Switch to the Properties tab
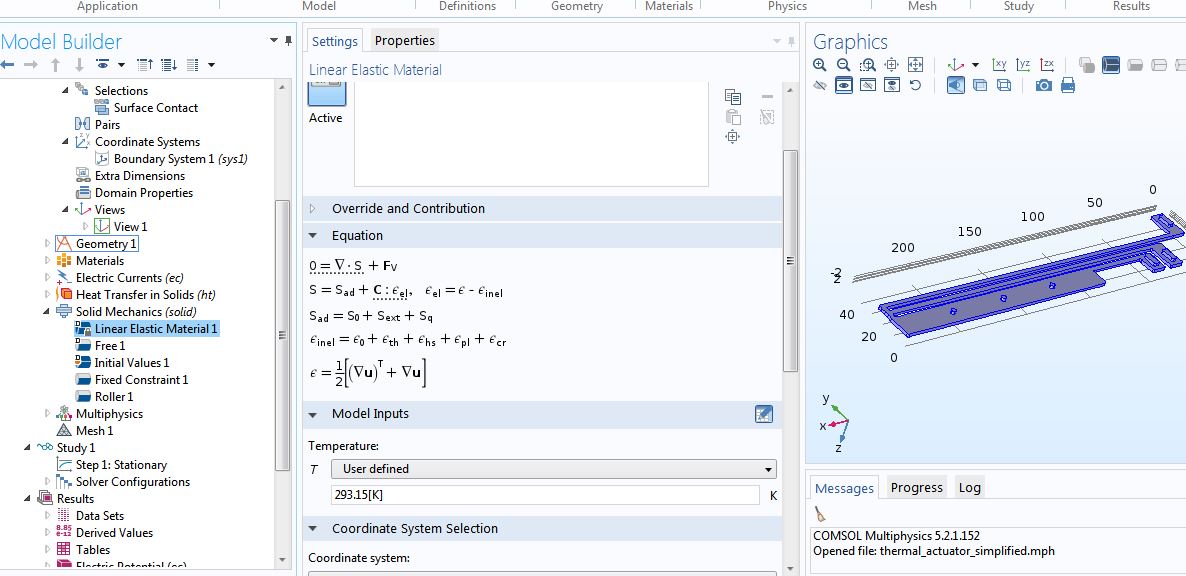 pyautogui.click(x=404, y=41)
